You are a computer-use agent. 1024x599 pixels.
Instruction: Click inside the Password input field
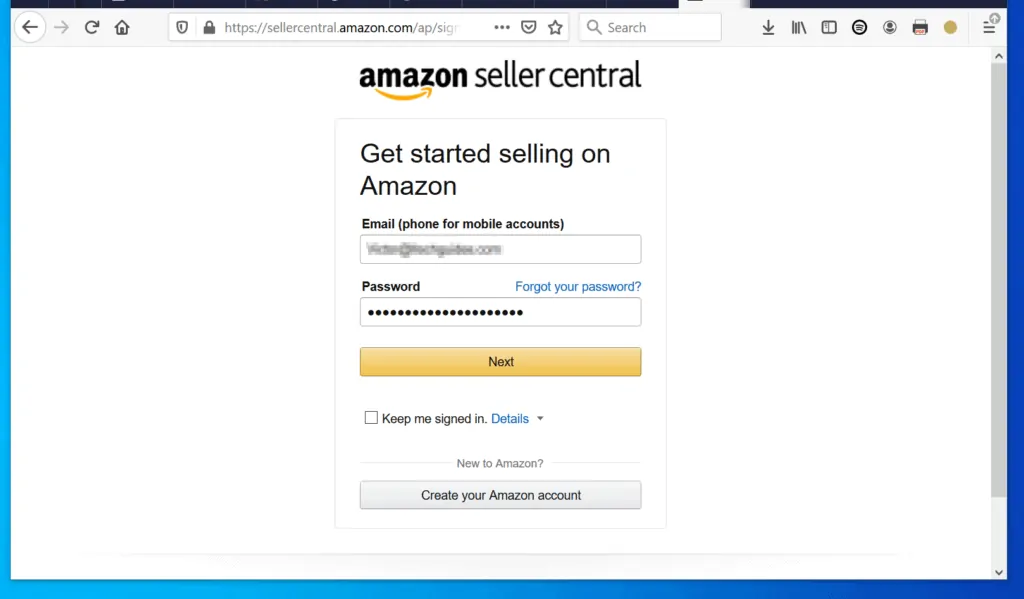coord(500,311)
